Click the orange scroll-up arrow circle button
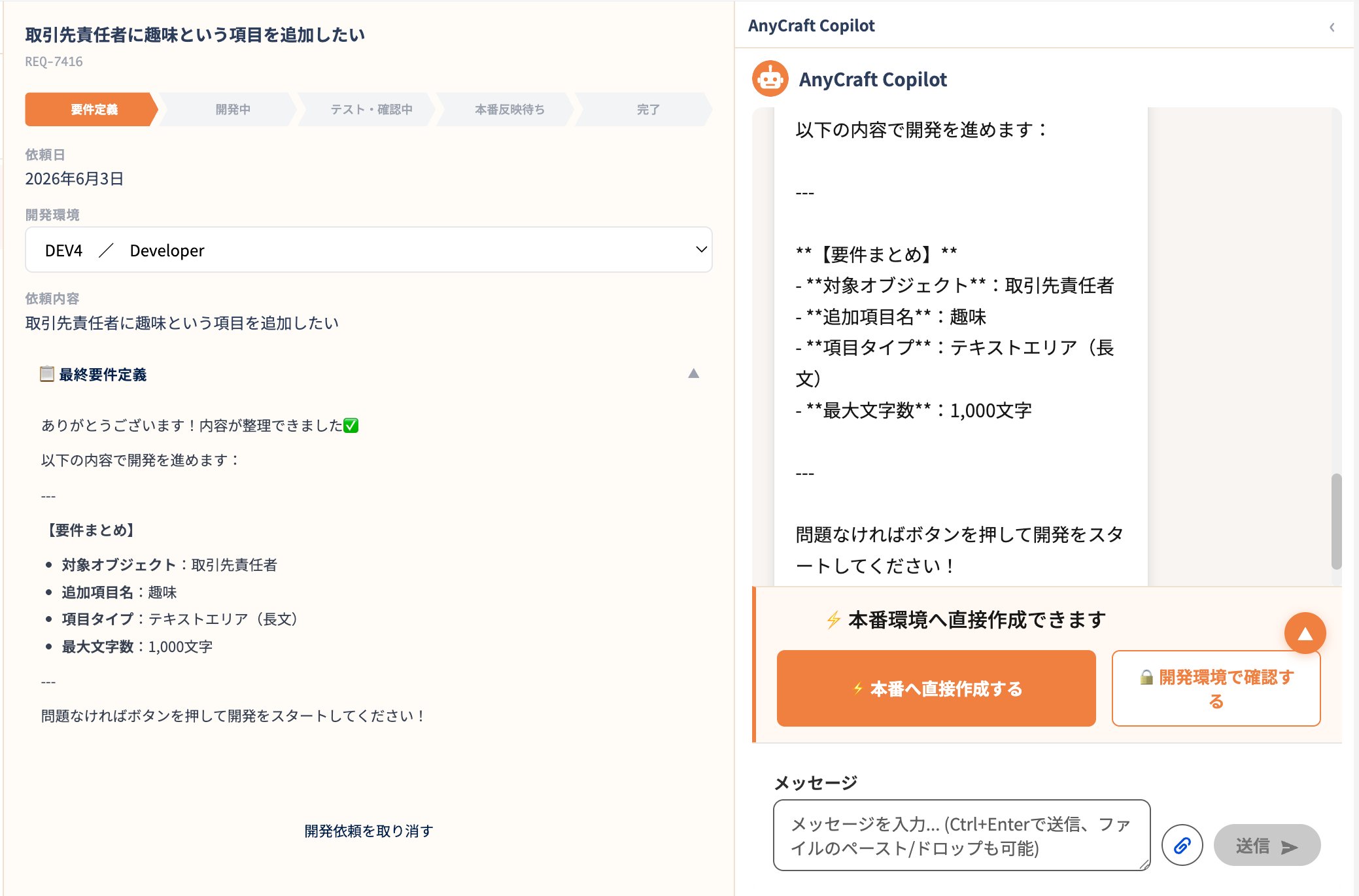Image resolution: width=1359 pixels, height=896 pixels. point(1305,633)
